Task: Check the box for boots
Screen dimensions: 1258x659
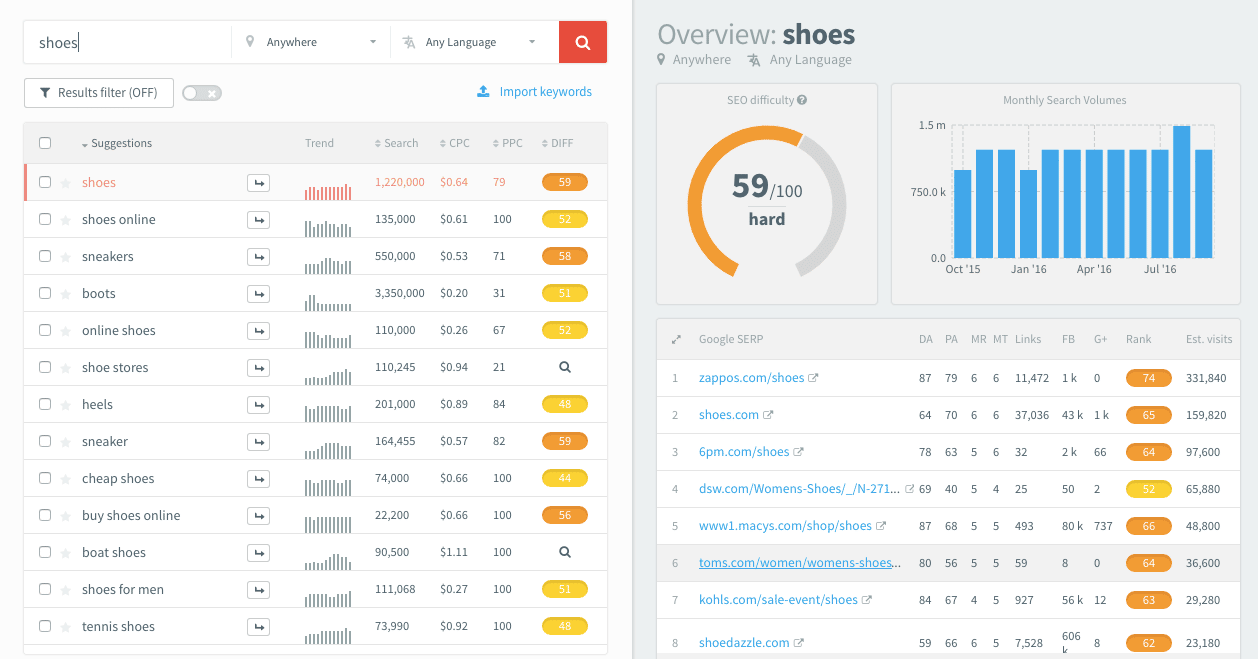Action: pos(45,293)
